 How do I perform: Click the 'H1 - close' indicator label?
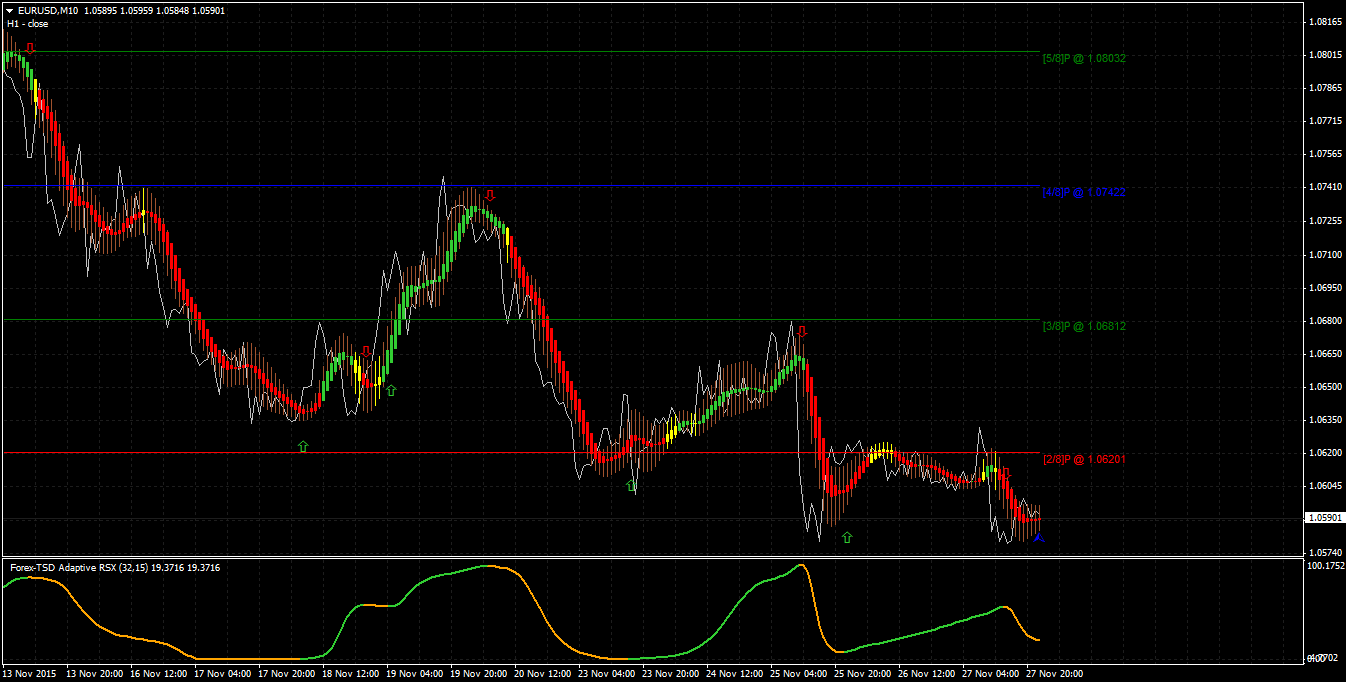point(29,23)
